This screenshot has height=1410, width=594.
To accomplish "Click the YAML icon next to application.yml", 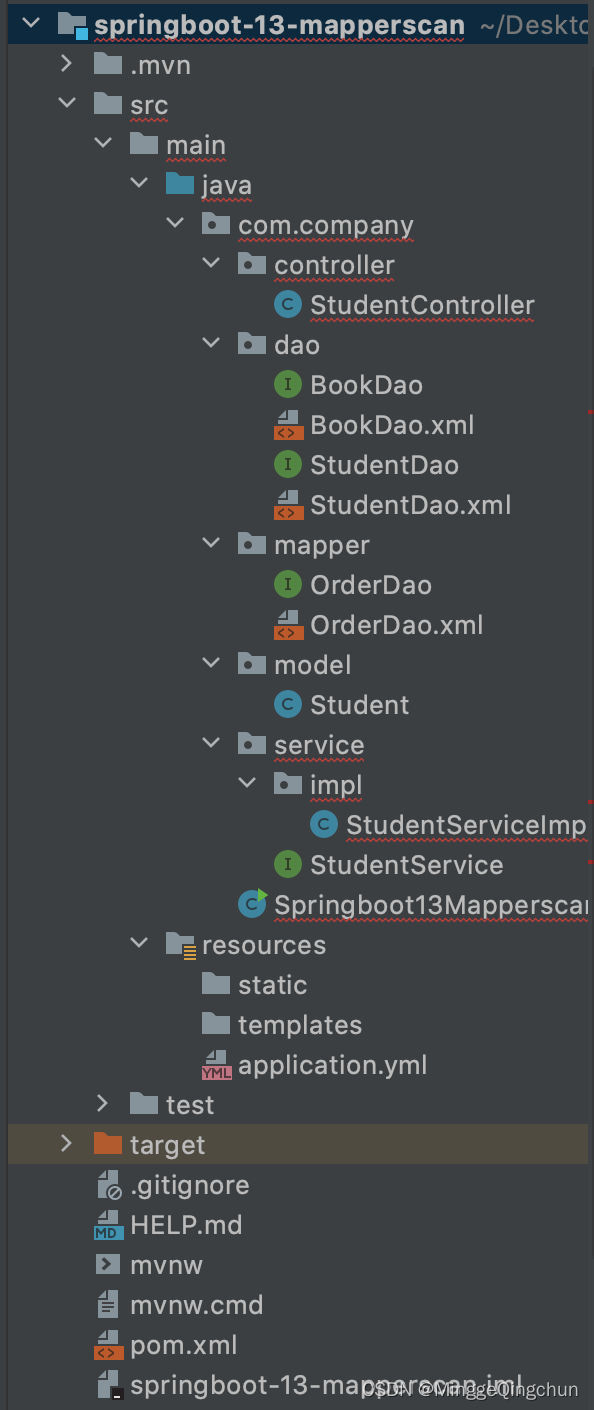I will (216, 1064).
